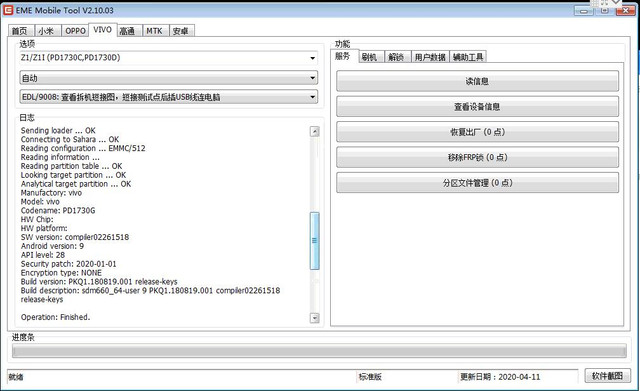The image size is (640, 391).
Task: Open the 用户数据 function tab
Action: 430,57
